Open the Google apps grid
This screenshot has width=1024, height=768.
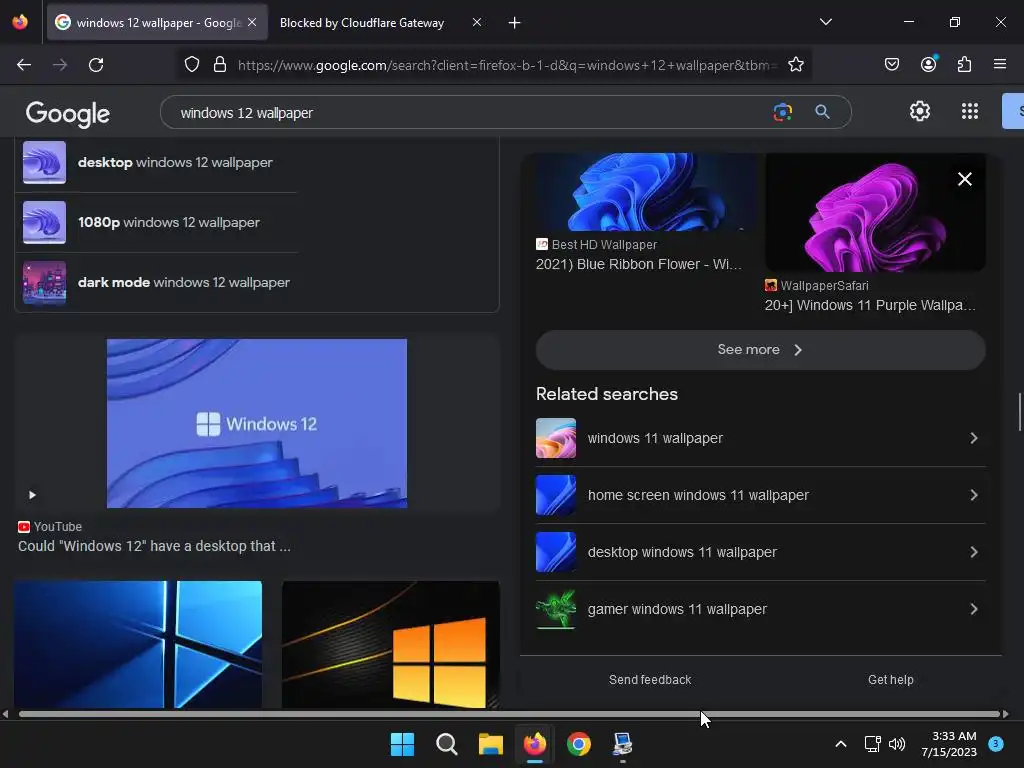970,111
